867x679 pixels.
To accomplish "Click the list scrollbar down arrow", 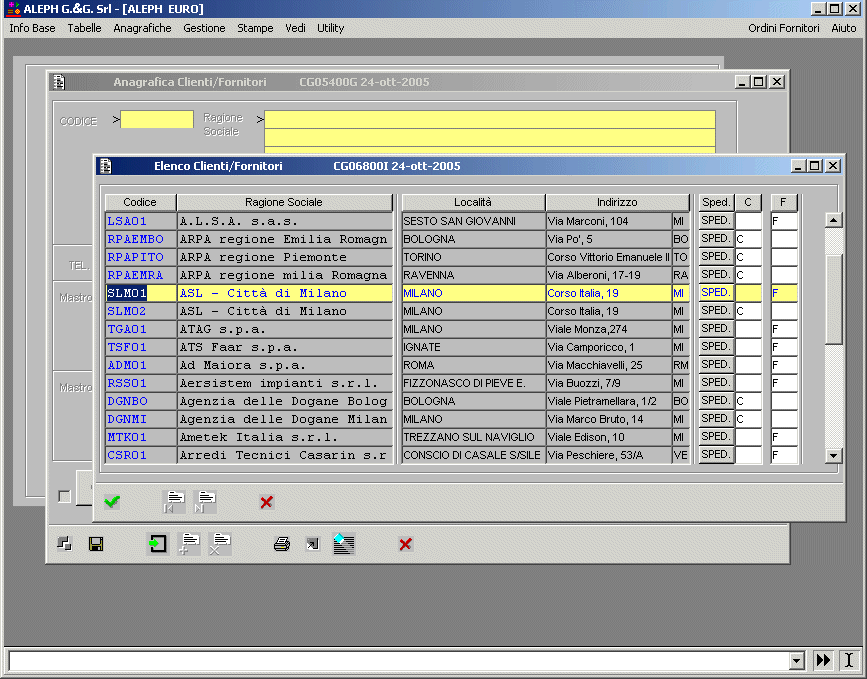I will tap(833, 456).
